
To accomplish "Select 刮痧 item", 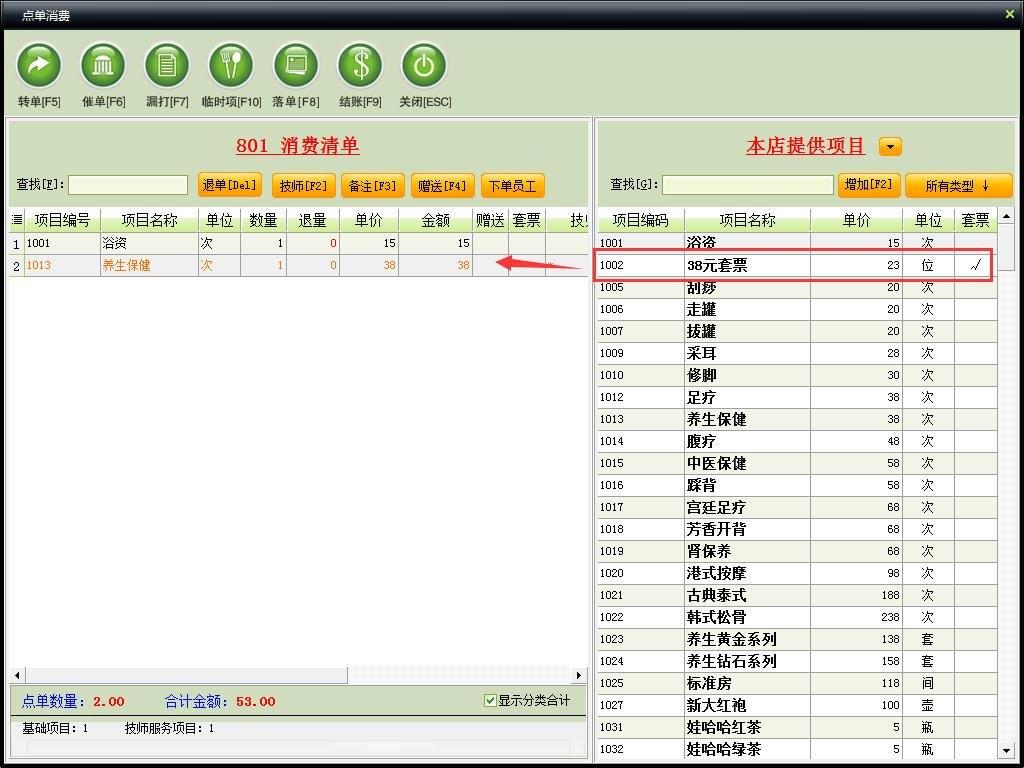I will (797, 287).
